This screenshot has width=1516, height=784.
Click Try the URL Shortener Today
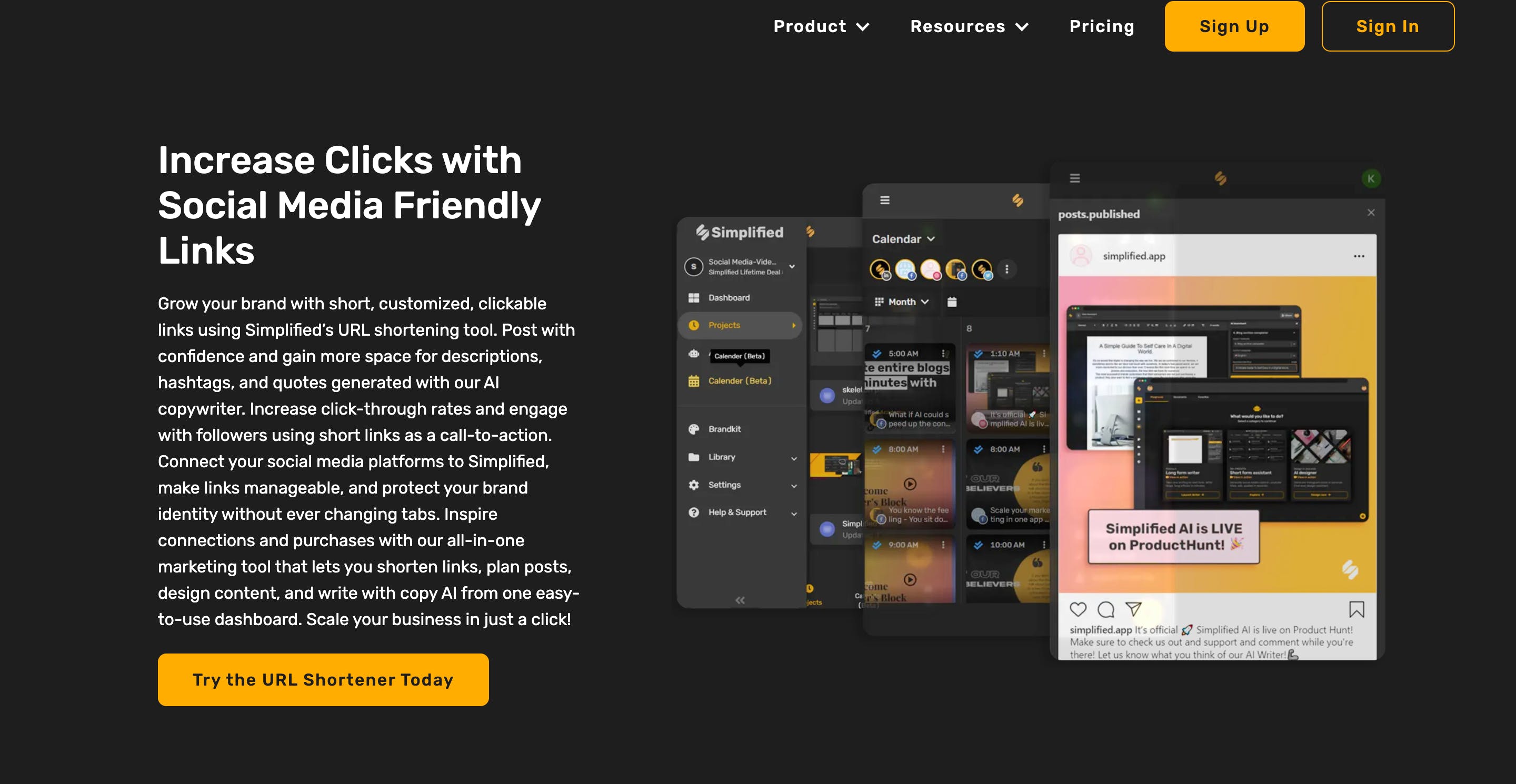pos(323,679)
